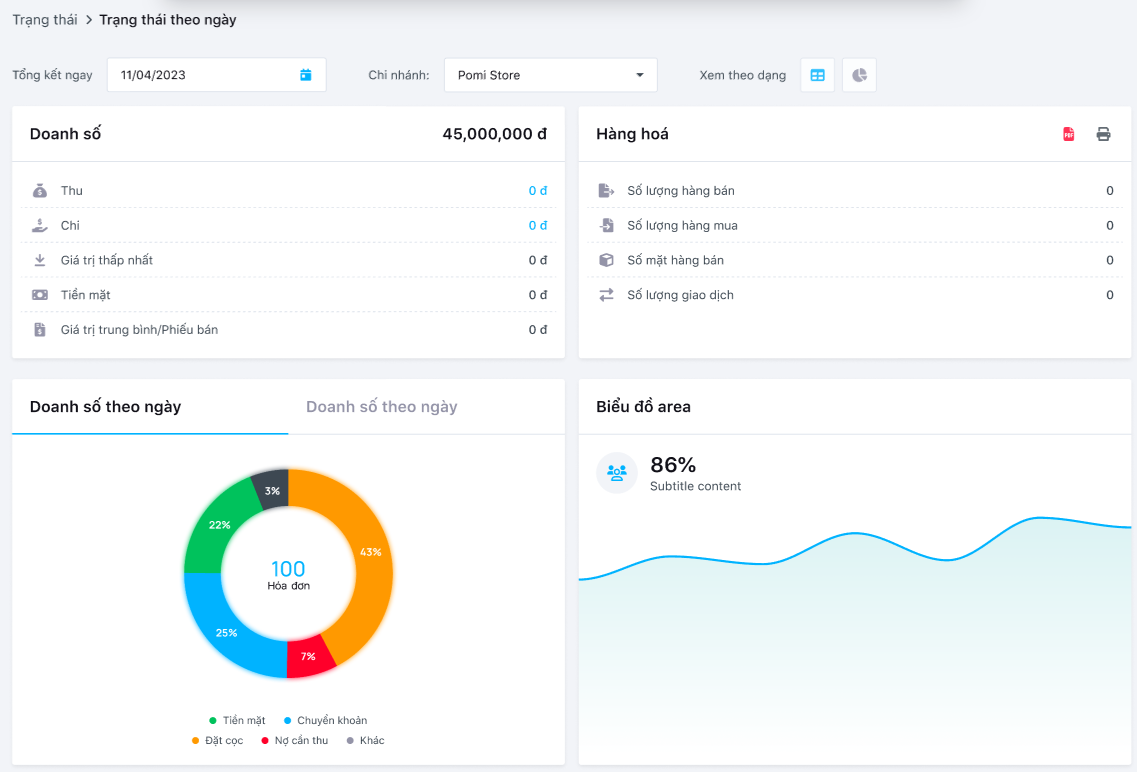Screen dimensions: 1137x772
Task: Click the money bag icon next to Thu
Action: click(40, 191)
